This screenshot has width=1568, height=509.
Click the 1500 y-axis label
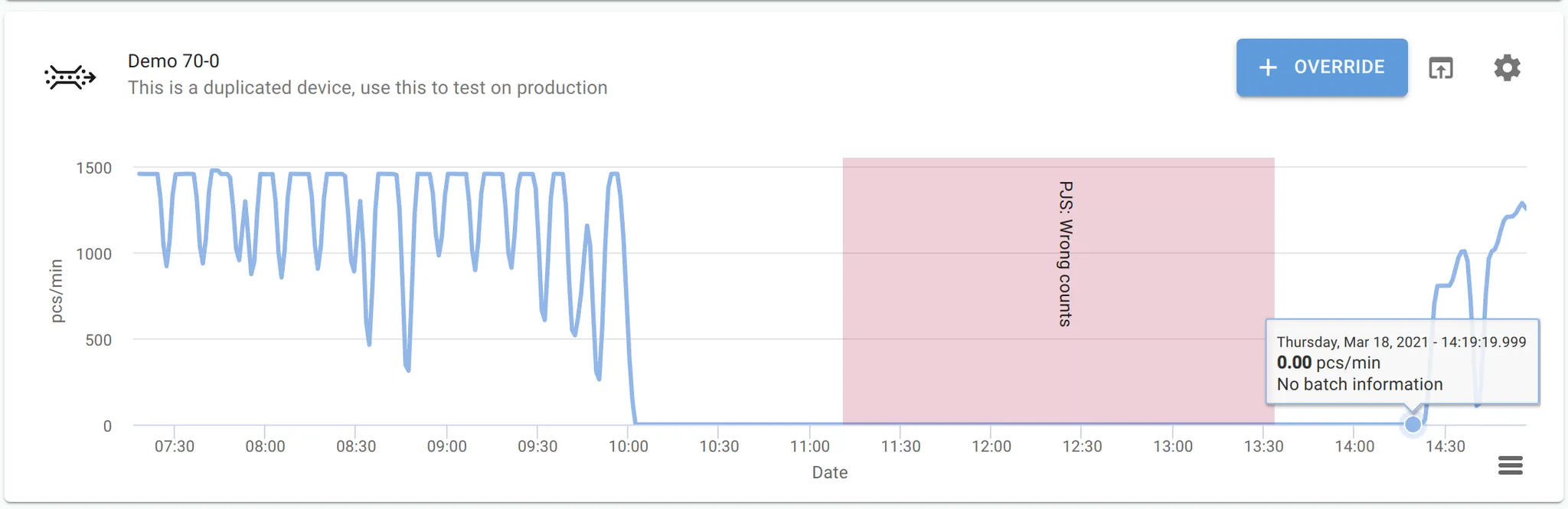(93, 168)
